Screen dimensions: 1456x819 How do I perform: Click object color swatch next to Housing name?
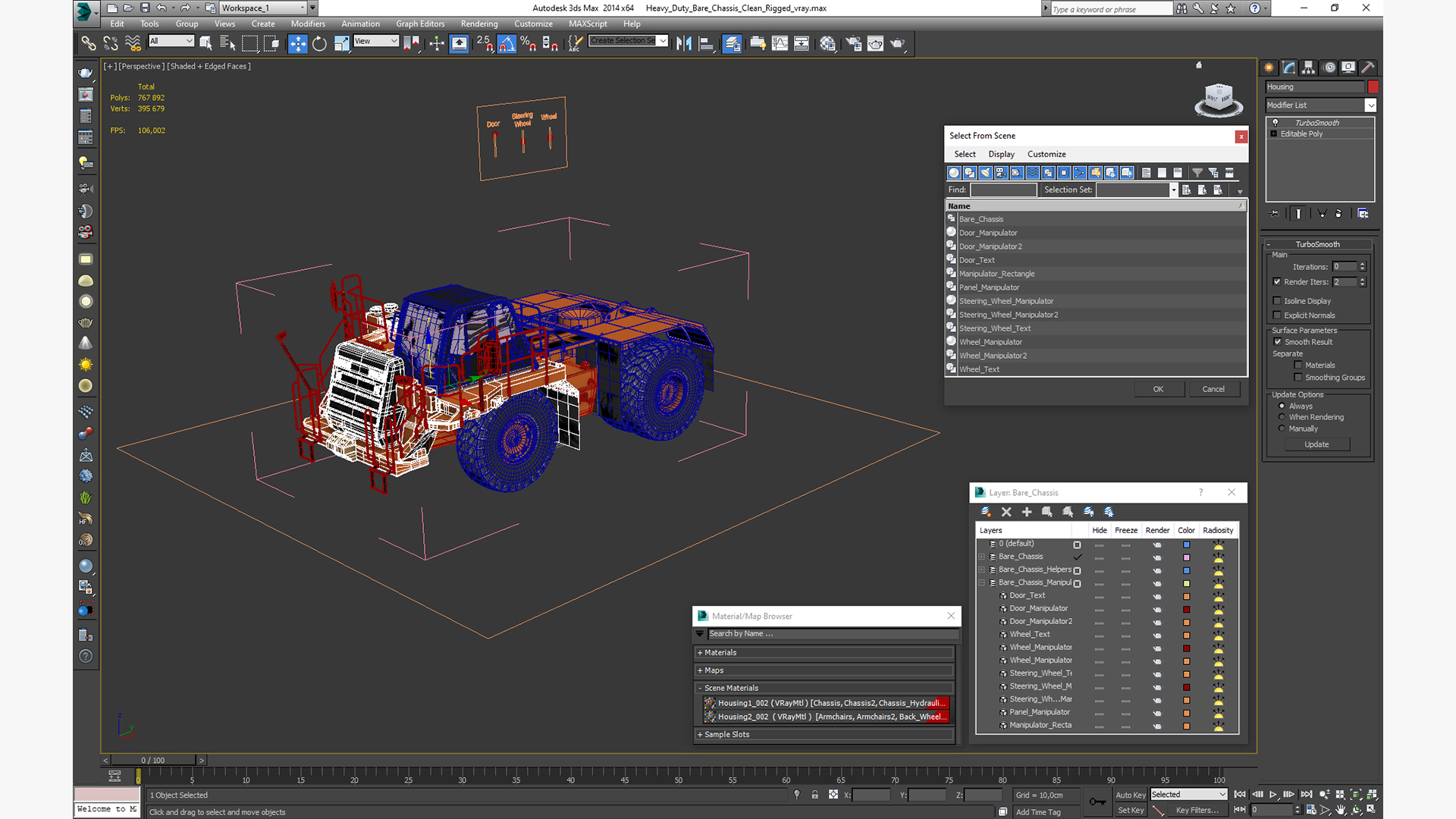(1373, 87)
